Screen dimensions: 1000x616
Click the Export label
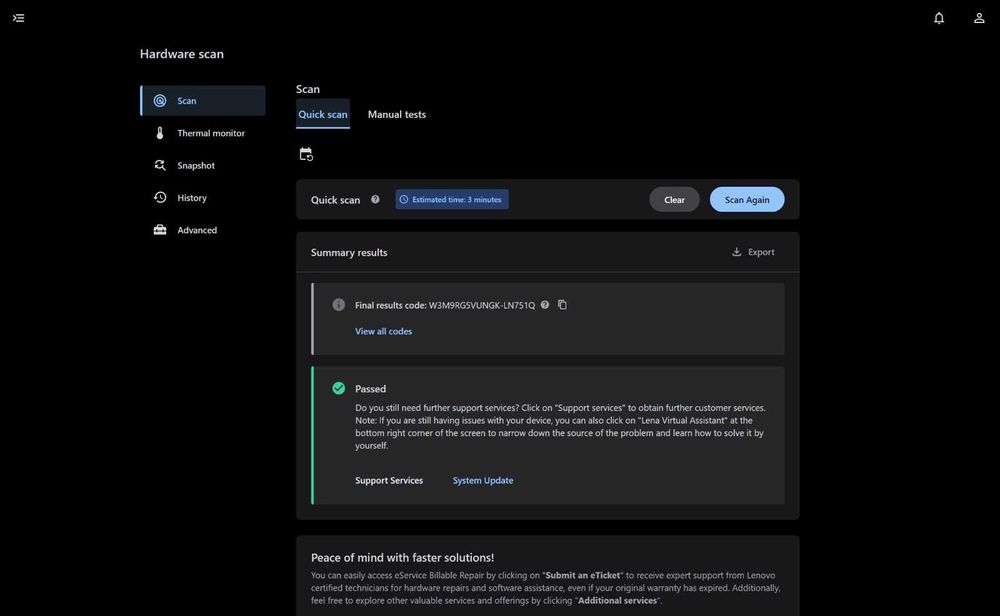click(x=761, y=252)
